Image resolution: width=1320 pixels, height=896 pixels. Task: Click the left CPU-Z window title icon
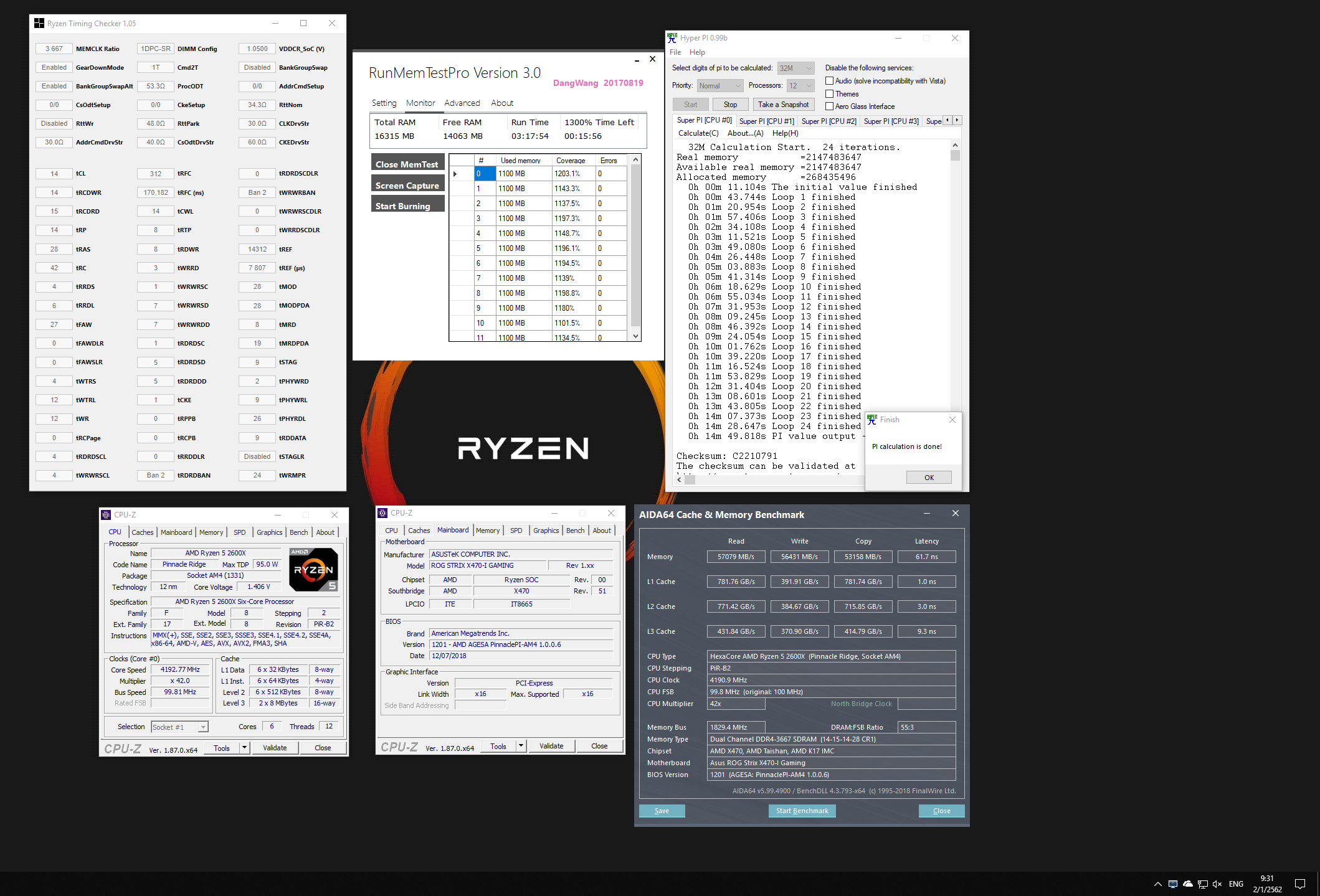[107, 515]
